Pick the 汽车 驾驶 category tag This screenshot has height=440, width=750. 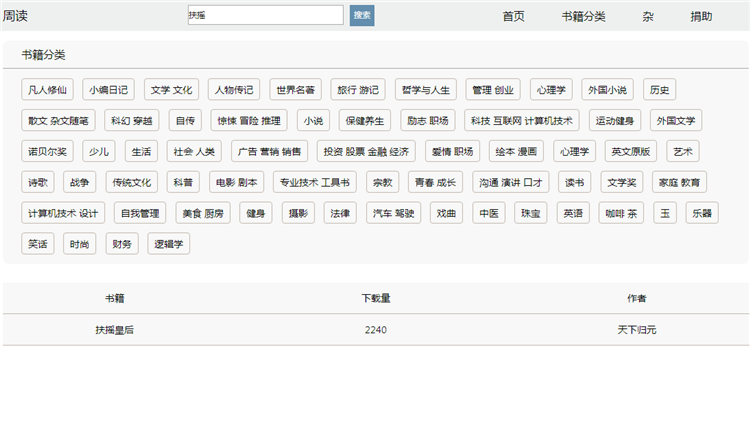pos(394,213)
